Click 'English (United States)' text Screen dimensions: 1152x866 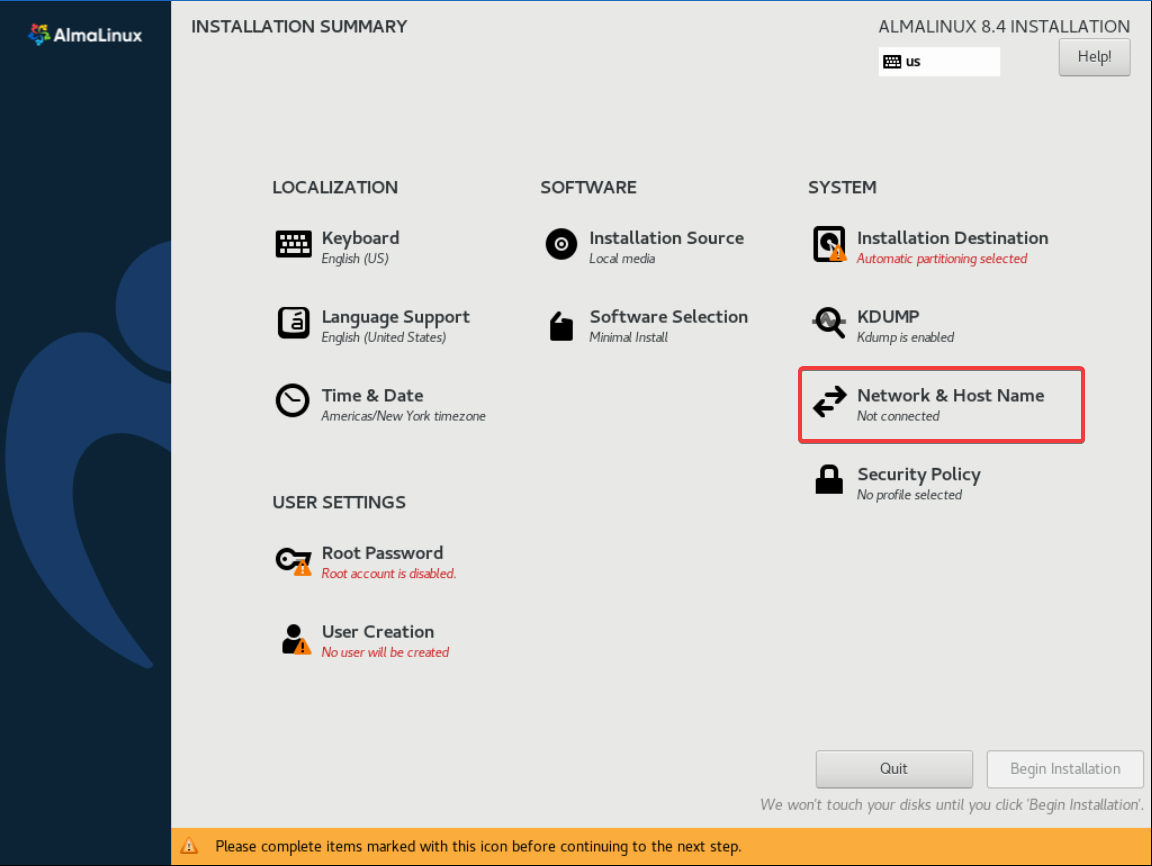coord(384,337)
